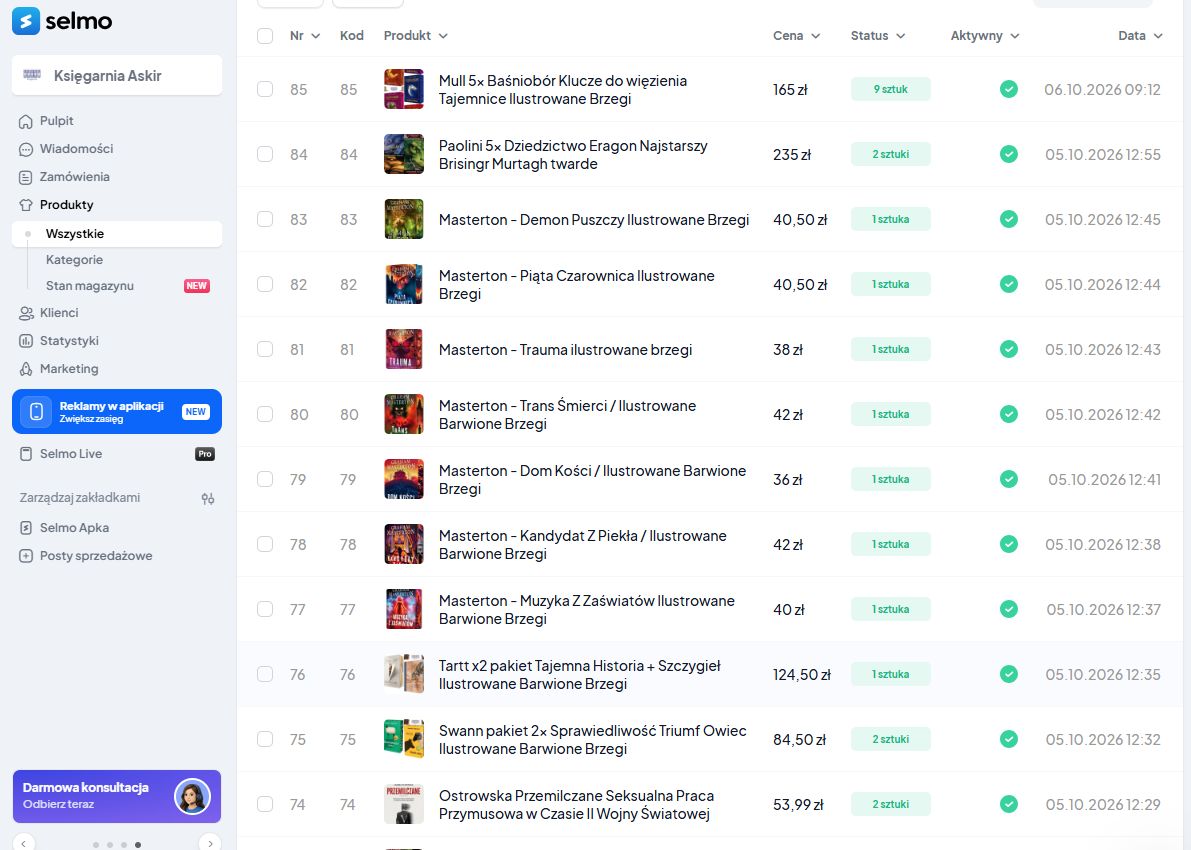Click the Produkty t-shirt icon
The height and width of the screenshot is (850, 1191).
(x=26, y=205)
